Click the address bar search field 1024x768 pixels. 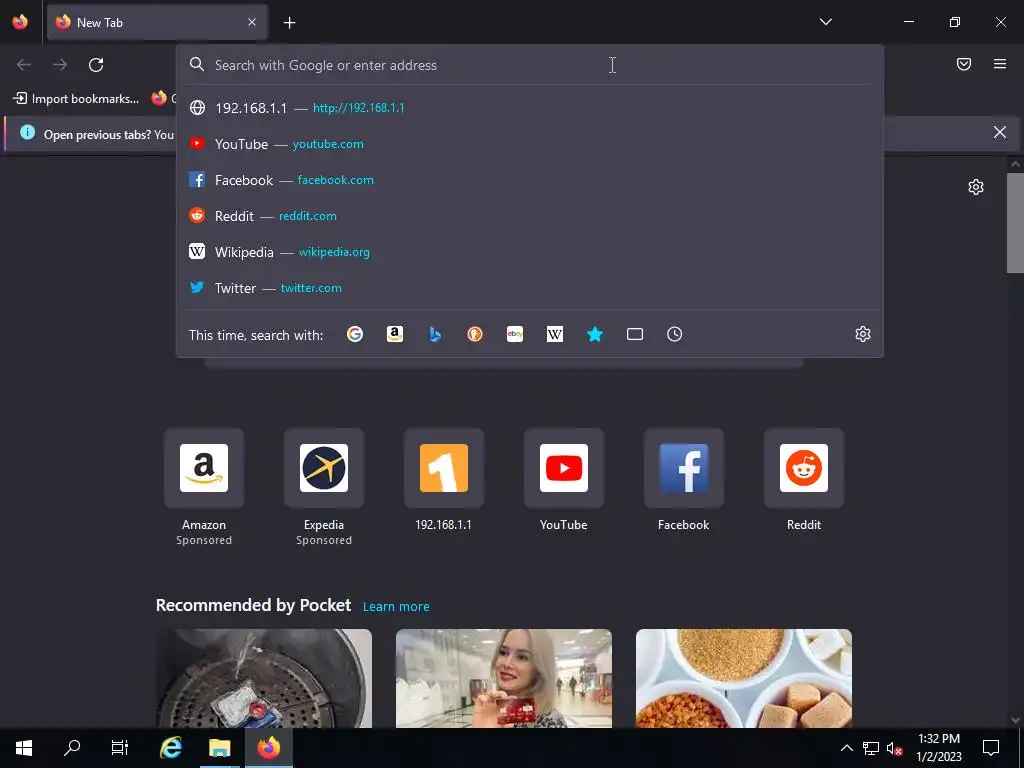coord(530,65)
